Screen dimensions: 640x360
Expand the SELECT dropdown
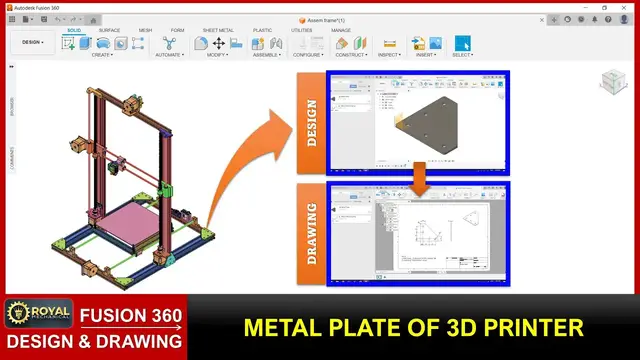462,55
